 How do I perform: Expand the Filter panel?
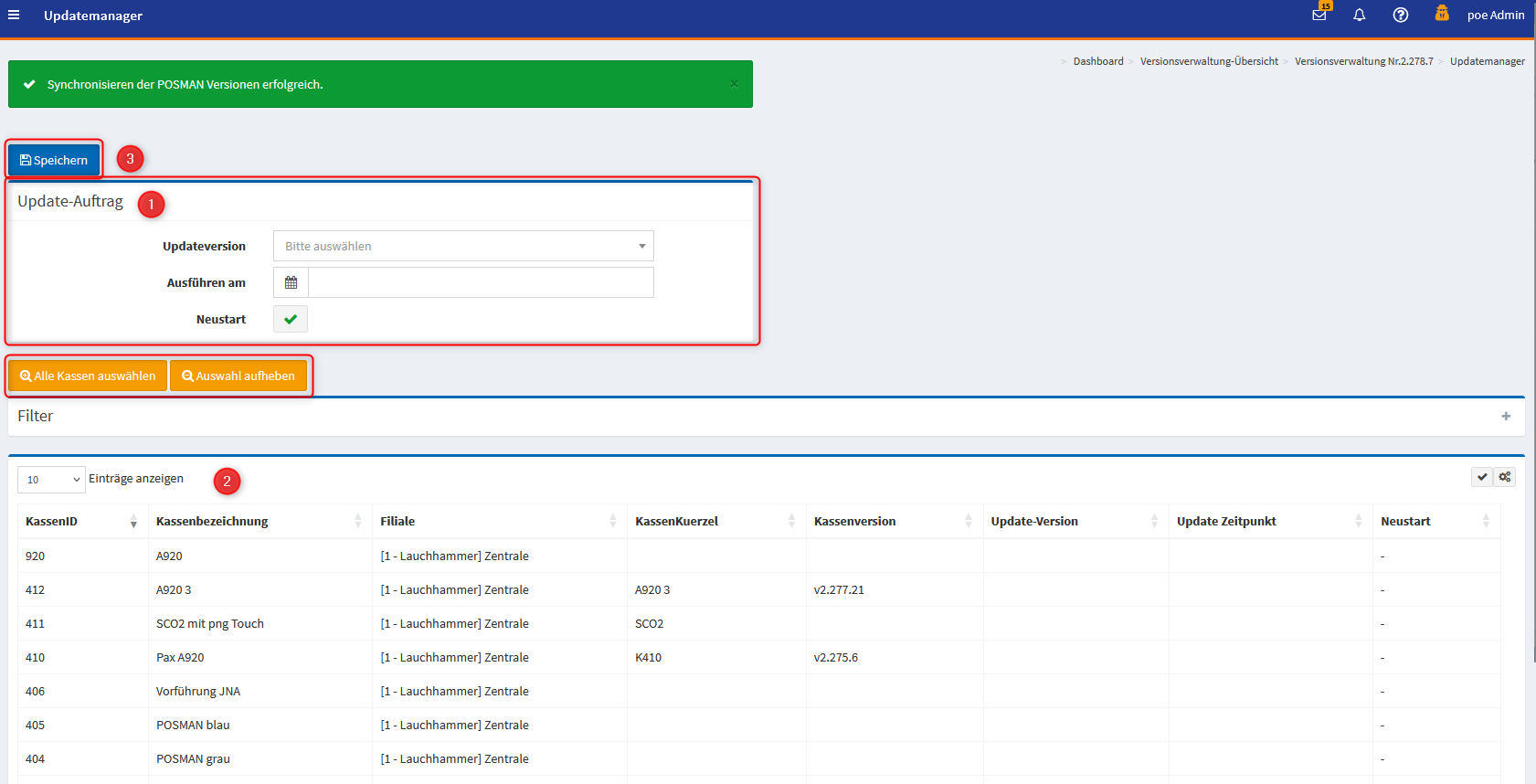pos(1505,417)
